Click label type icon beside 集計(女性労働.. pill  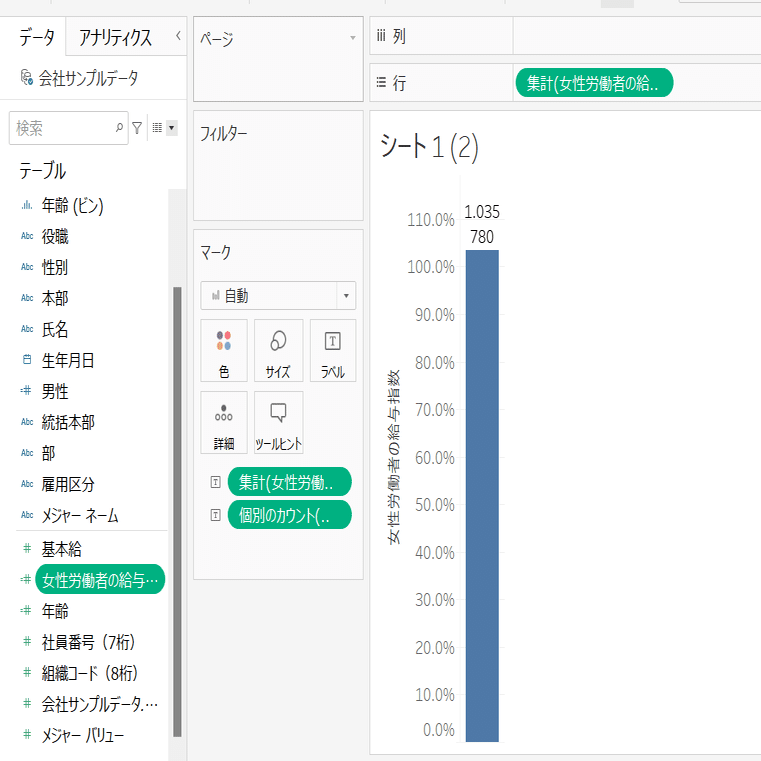pyautogui.click(x=215, y=482)
